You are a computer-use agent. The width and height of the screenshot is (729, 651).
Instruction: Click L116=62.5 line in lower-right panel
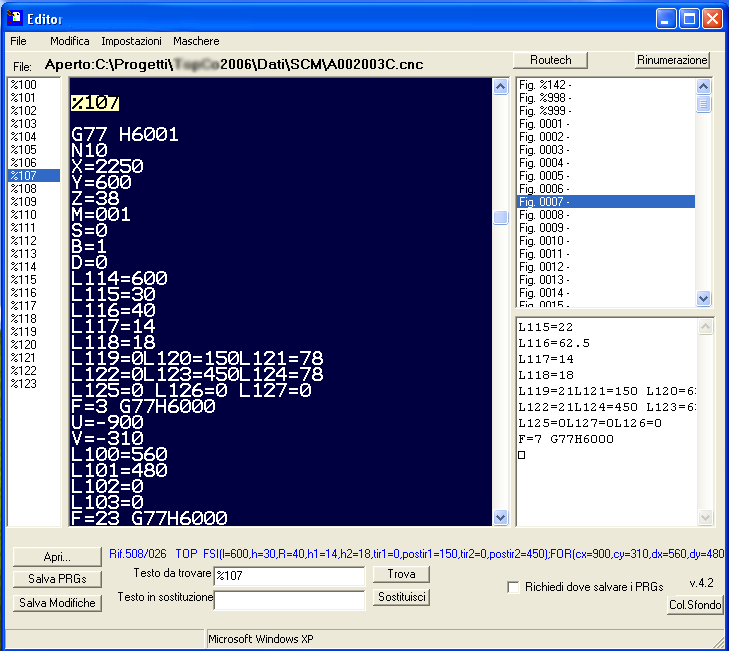(554, 343)
